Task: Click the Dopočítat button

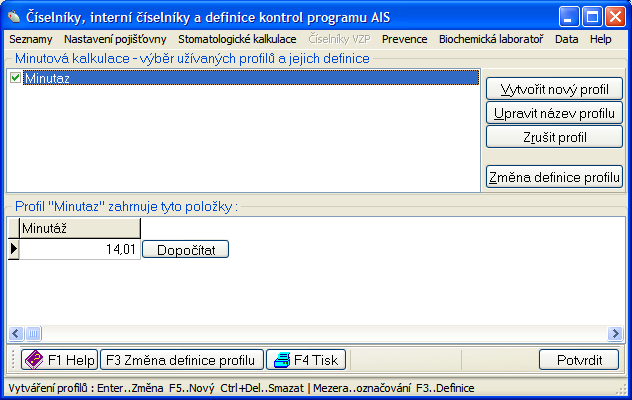Action: [185, 249]
